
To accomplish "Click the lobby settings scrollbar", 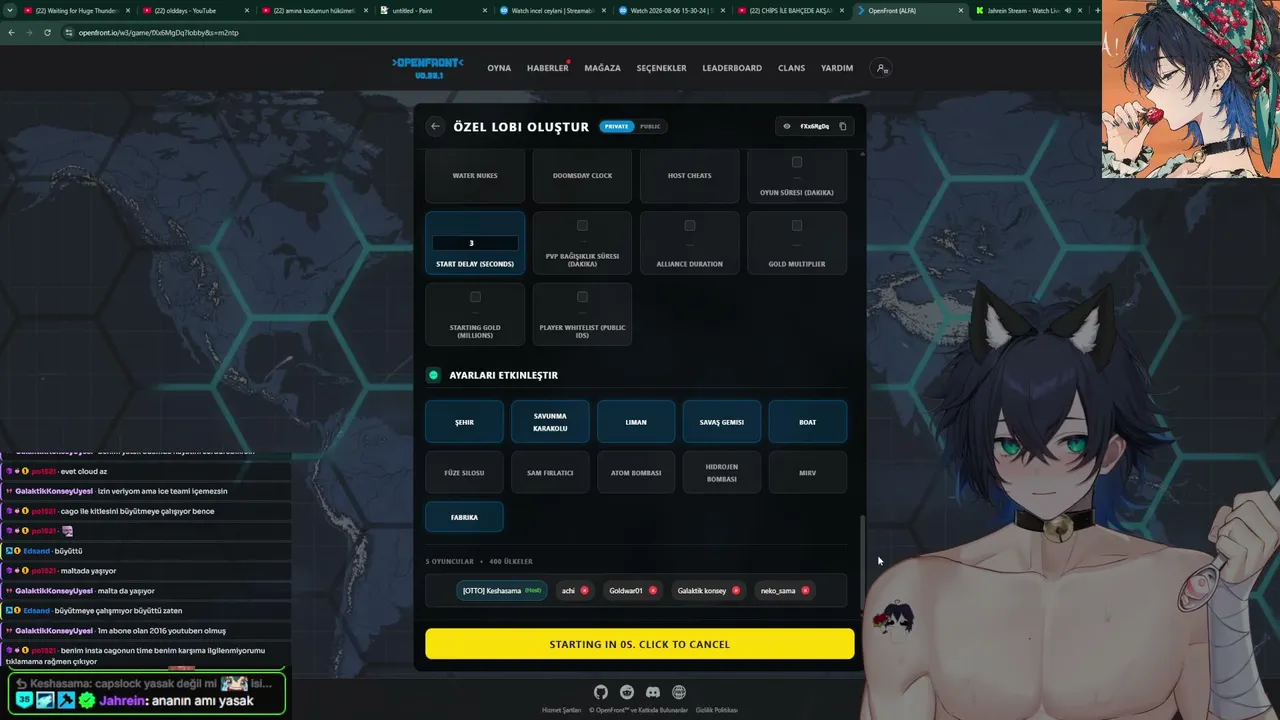I will coord(862,561).
